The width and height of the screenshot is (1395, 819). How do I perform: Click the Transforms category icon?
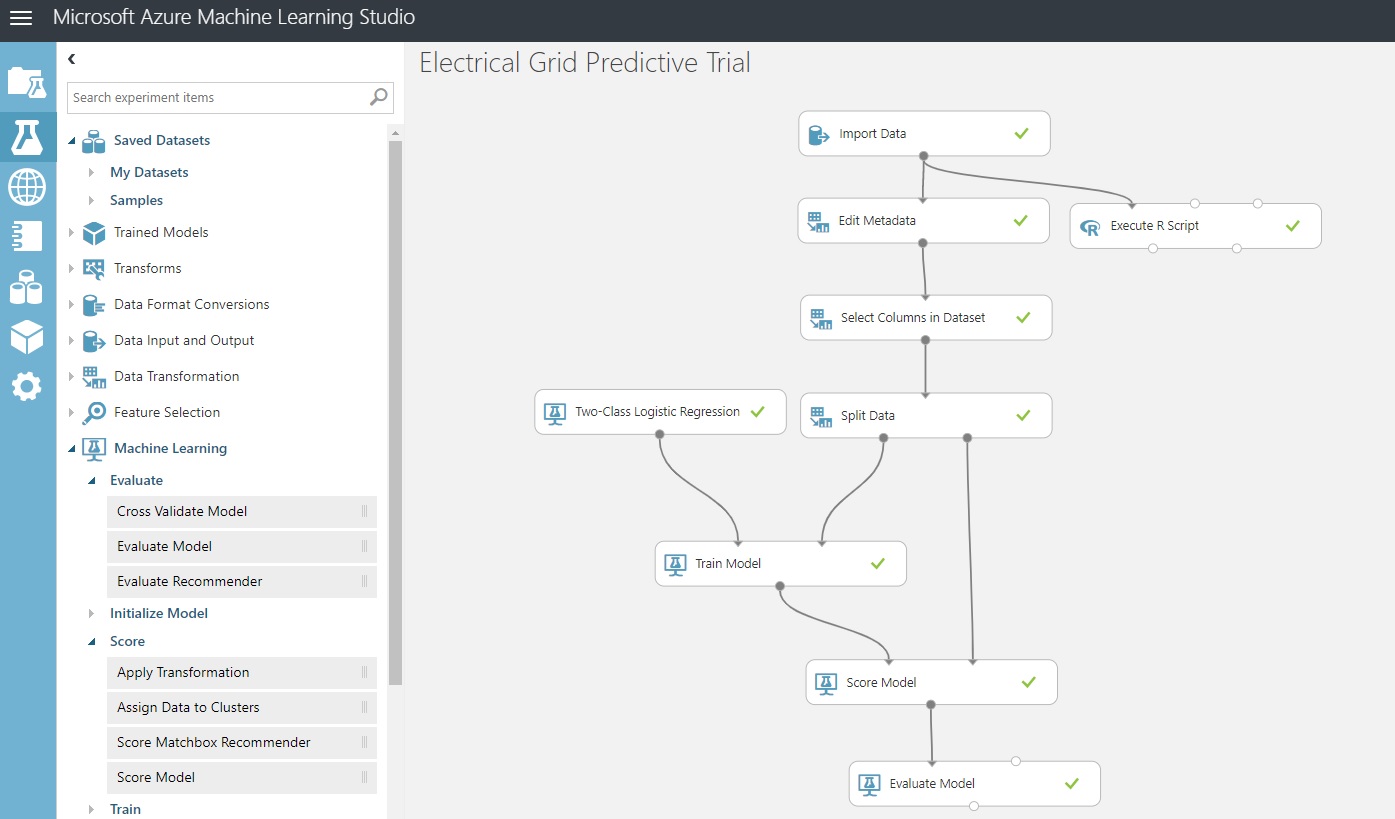pyautogui.click(x=94, y=269)
